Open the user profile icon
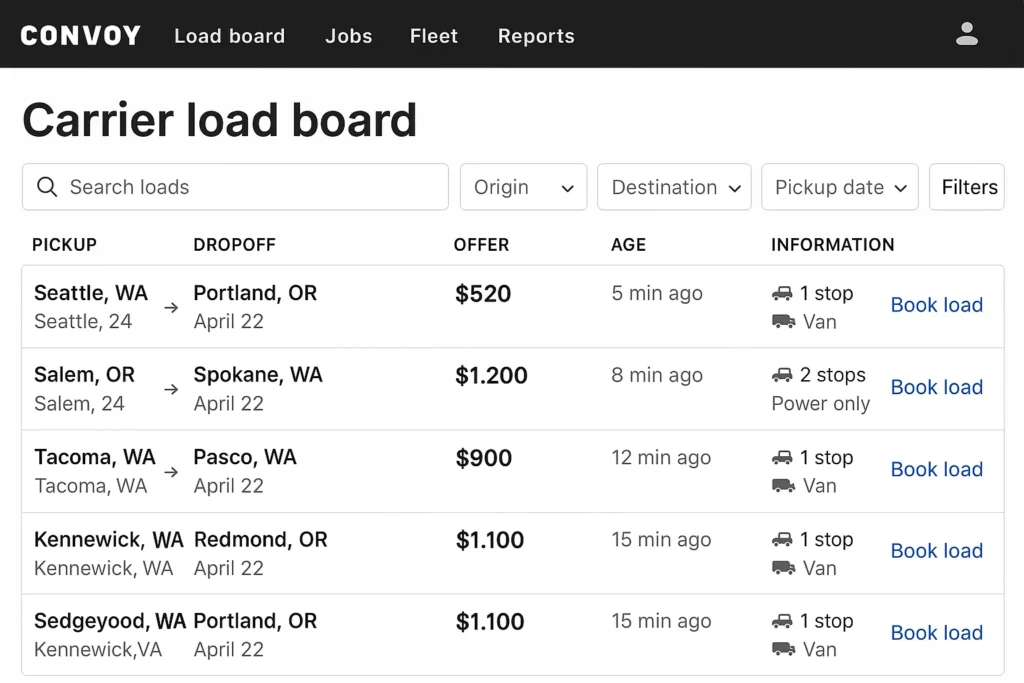 [967, 32]
